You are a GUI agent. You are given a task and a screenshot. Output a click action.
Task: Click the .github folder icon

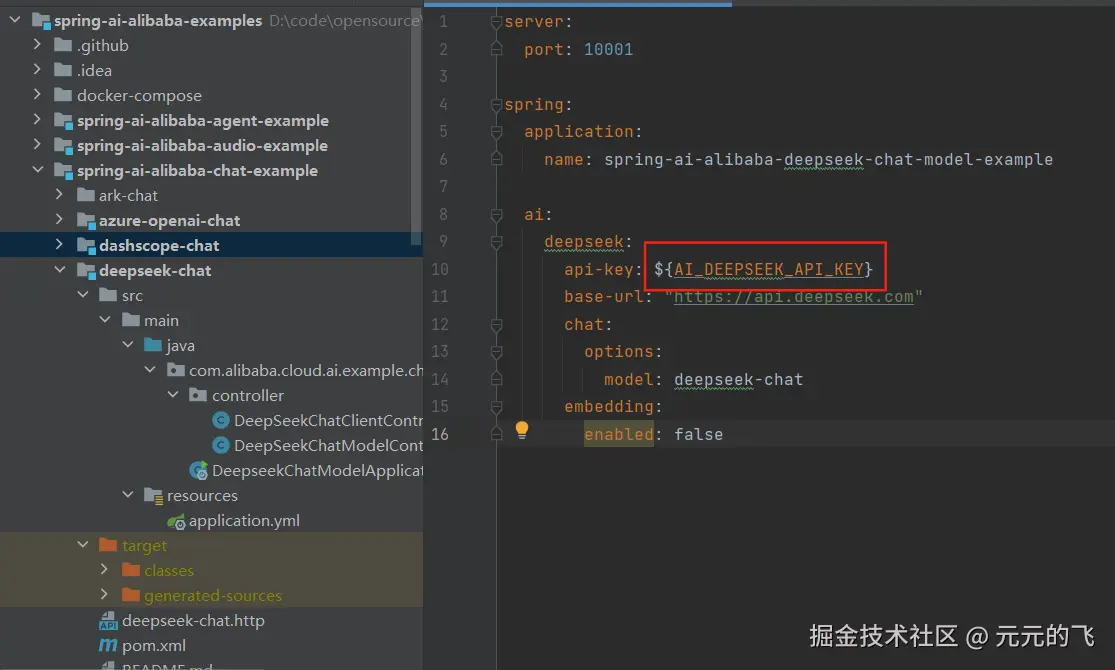pyautogui.click(x=63, y=46)
